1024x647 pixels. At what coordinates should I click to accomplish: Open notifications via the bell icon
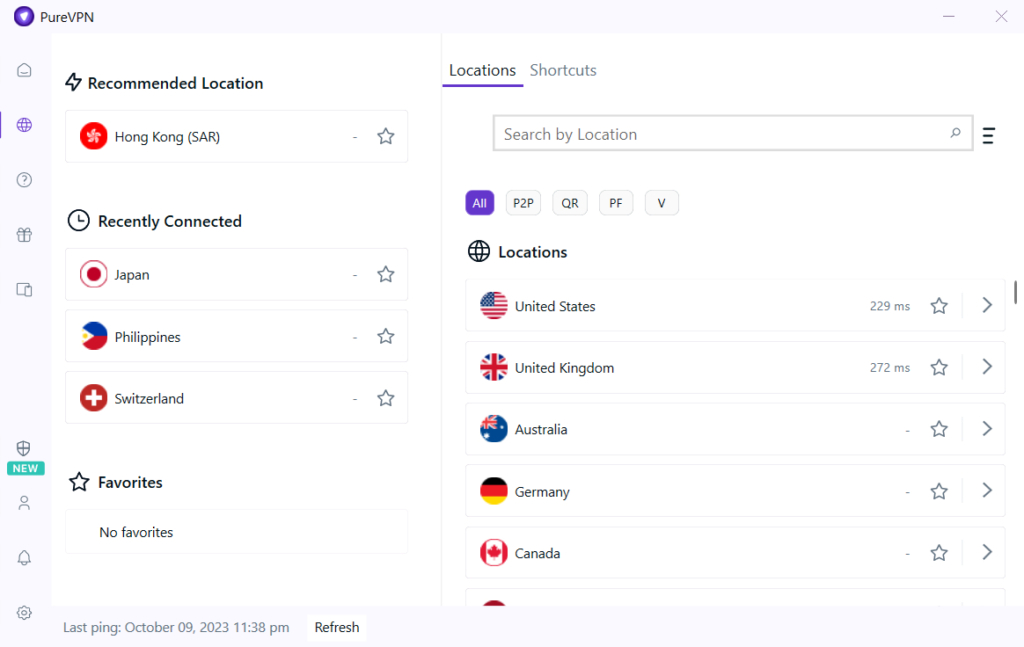click(x=24, y=557)
